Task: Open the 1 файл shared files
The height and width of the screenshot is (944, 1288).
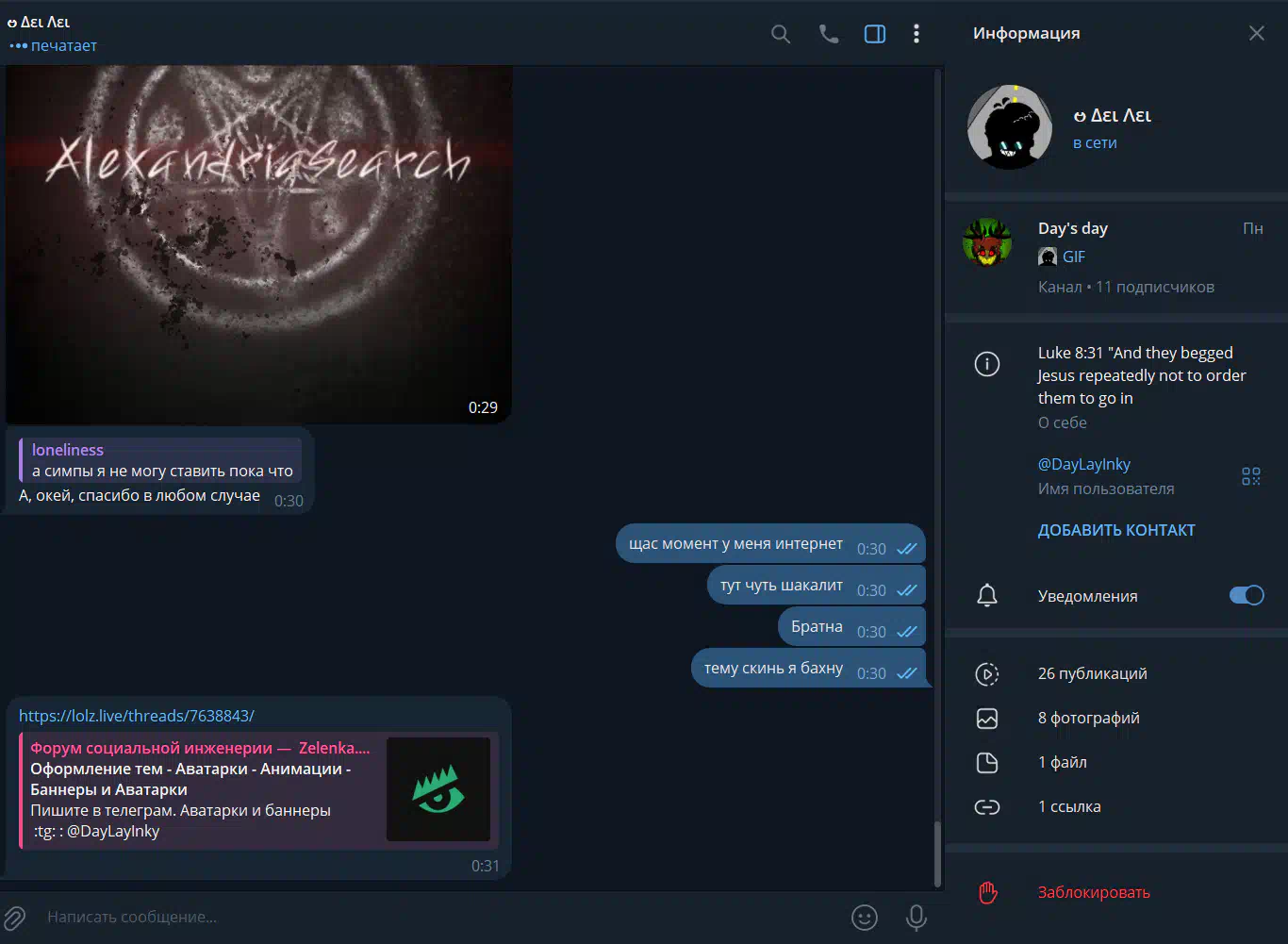Action: pos(1116,762)
